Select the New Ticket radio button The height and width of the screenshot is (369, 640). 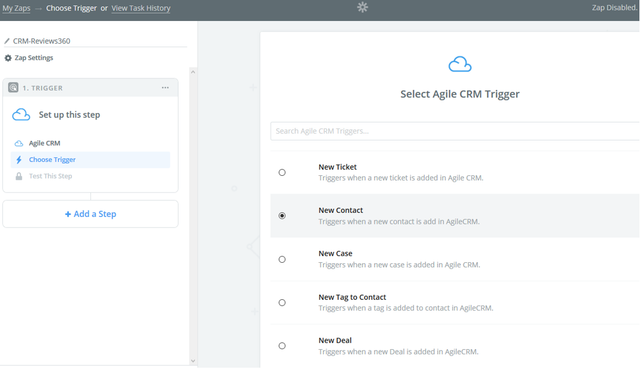point(282,172)
